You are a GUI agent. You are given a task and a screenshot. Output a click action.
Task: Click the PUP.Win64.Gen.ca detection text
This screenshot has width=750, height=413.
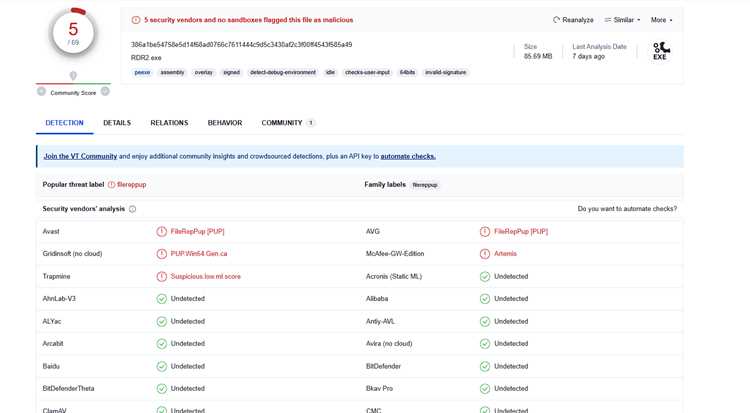coord(199,254)
